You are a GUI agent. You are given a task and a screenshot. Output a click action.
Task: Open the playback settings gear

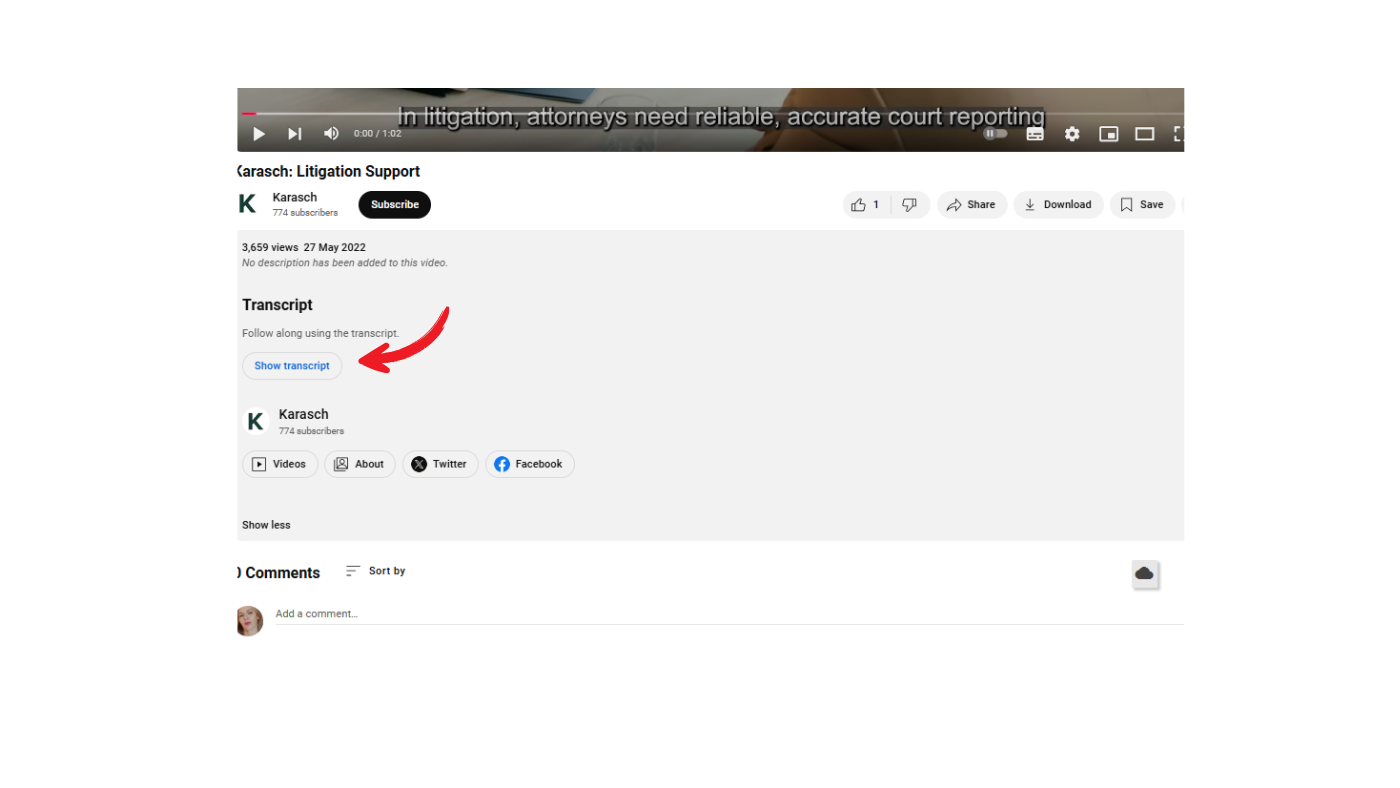click(x=1071, y=133)
